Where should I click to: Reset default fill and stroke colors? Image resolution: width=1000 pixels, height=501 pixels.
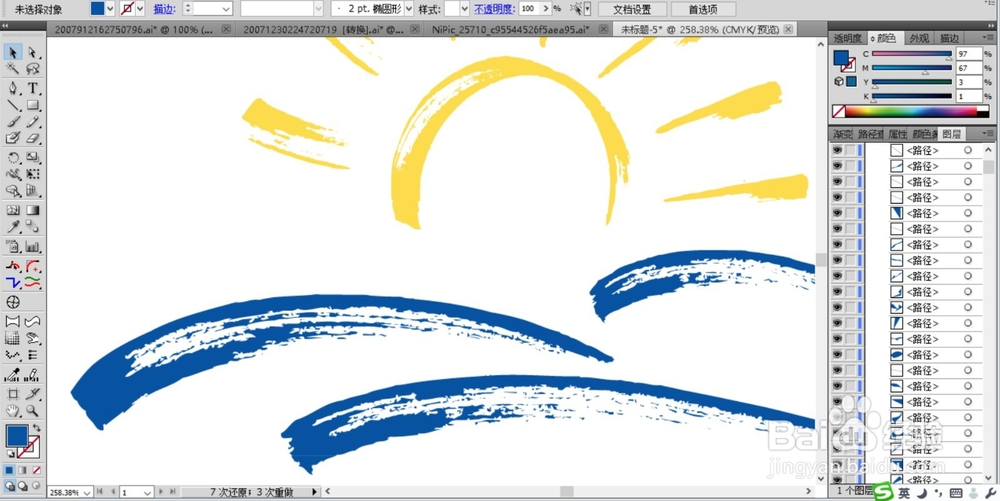click(11, 454)
